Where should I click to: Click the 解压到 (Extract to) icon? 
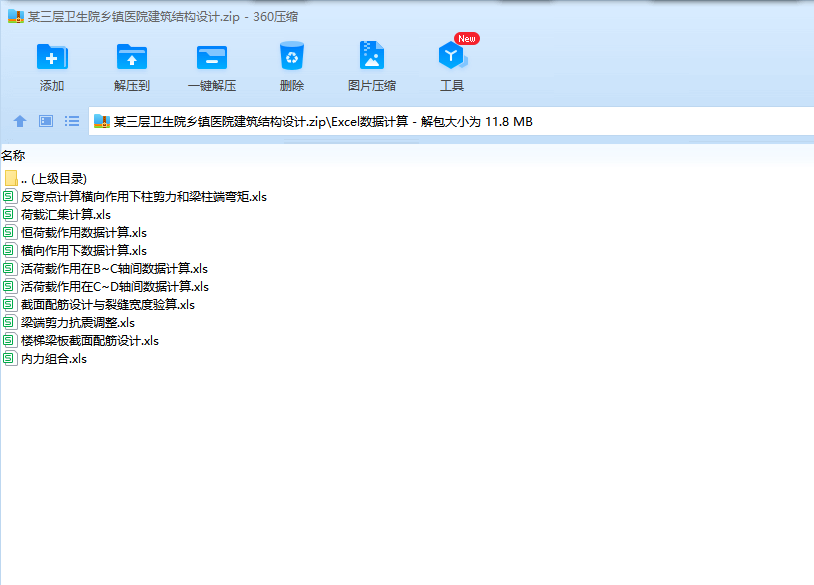pyautogui.click(x=132, y=57)
